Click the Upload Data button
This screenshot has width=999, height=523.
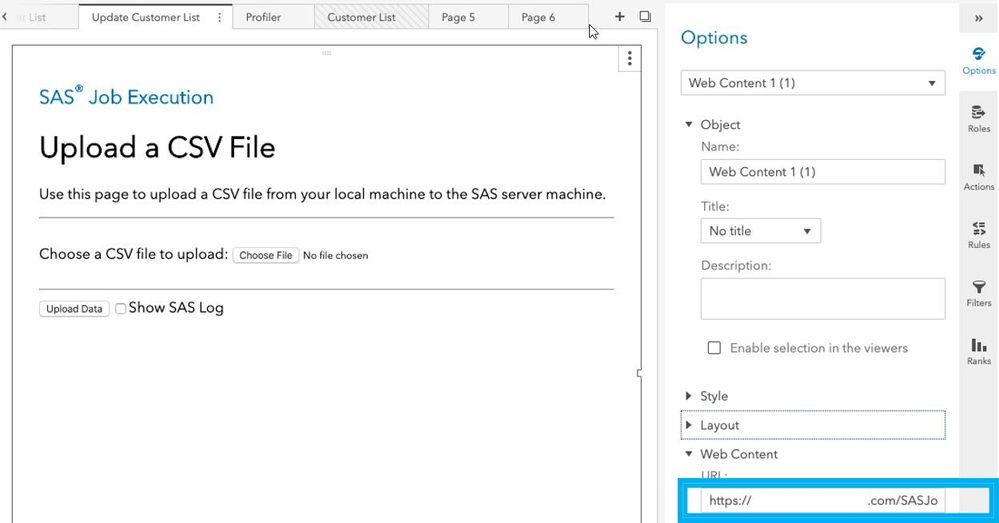[x=74, y=309]
